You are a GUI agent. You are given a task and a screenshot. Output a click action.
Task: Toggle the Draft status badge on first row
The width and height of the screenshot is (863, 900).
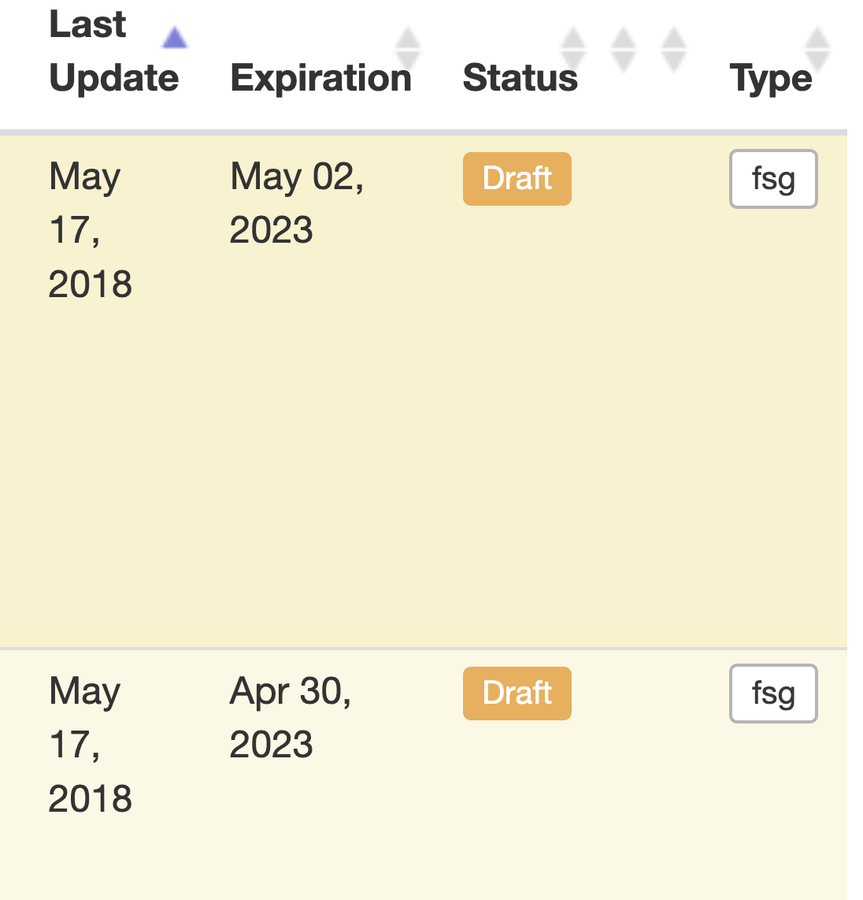tap(517, 178)
